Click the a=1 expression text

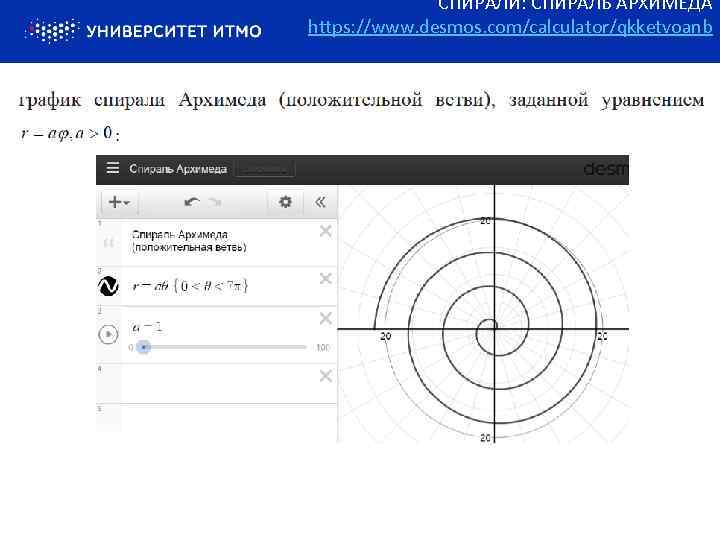[x=147, y=327]
